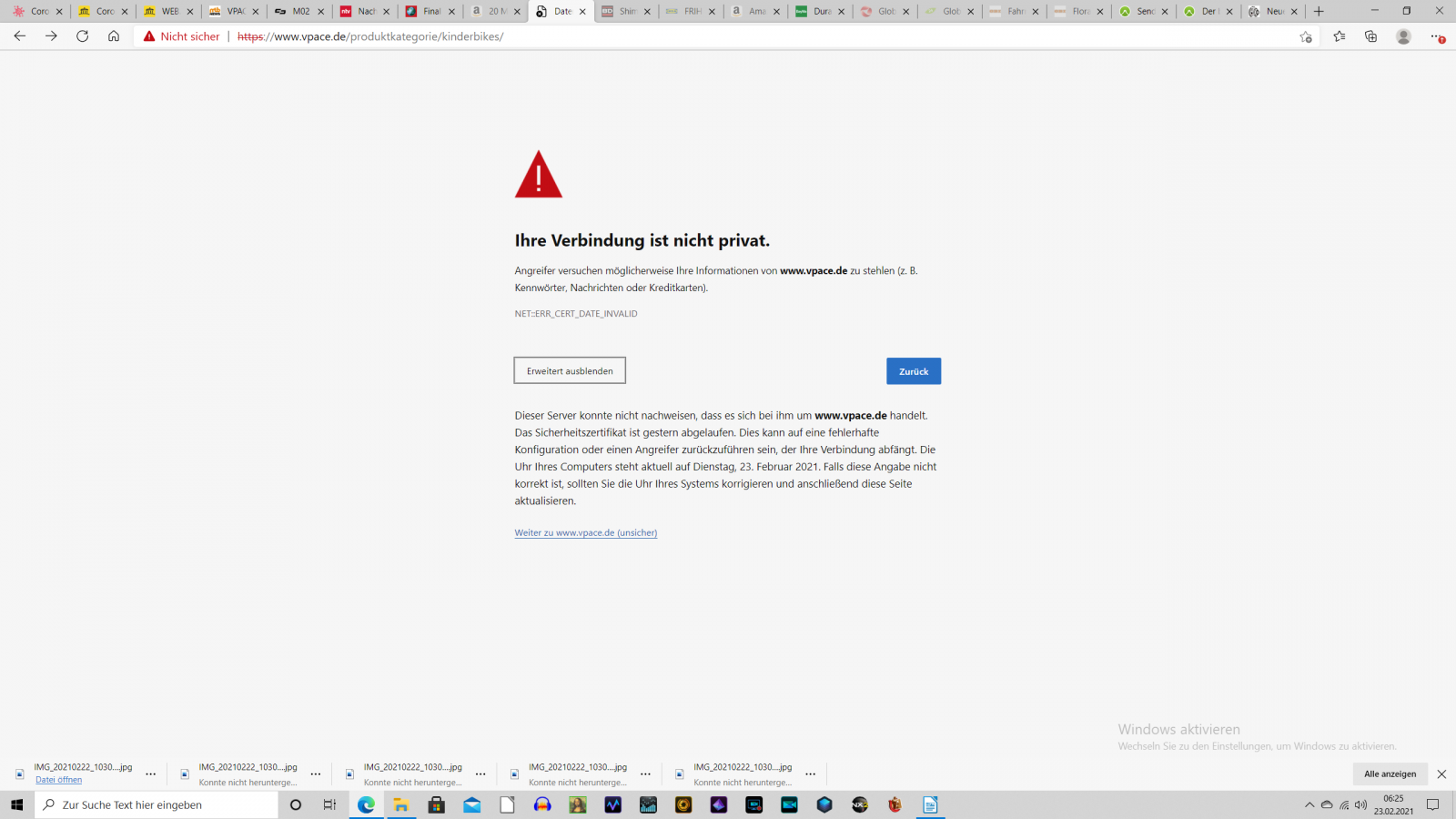The width and height of the screenshot is (1456, 819).
Task: Add this page to favorites via star icon
Action: click(x=1306, y=36)
